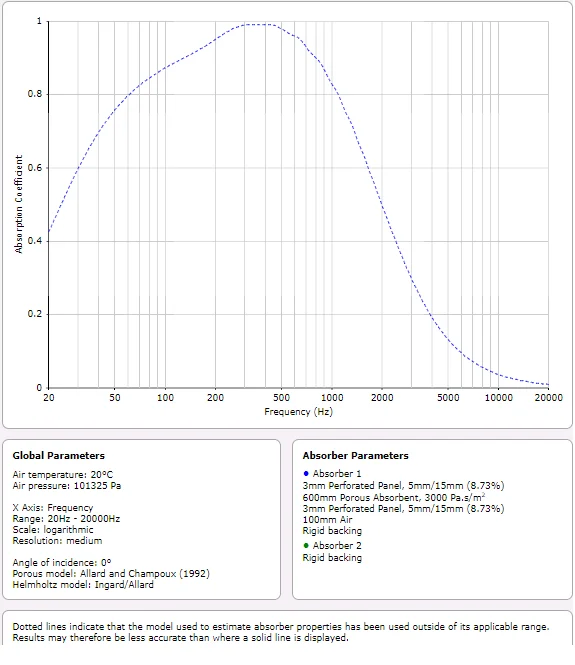Click 'Air temperature: 20°C' text
The height and width of the screenshot is (665, 575).
63,475
